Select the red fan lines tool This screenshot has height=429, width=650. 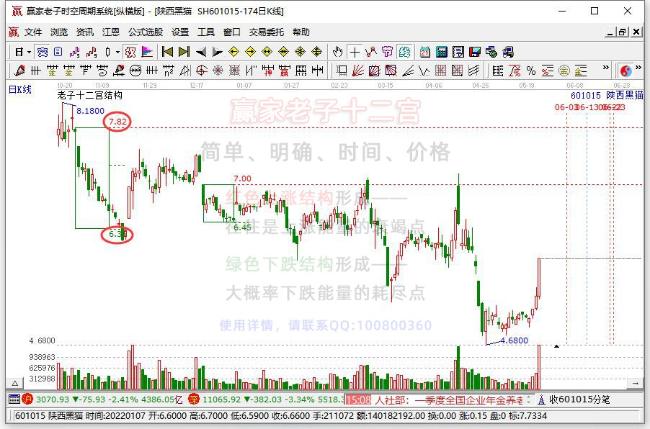point(358,71)
